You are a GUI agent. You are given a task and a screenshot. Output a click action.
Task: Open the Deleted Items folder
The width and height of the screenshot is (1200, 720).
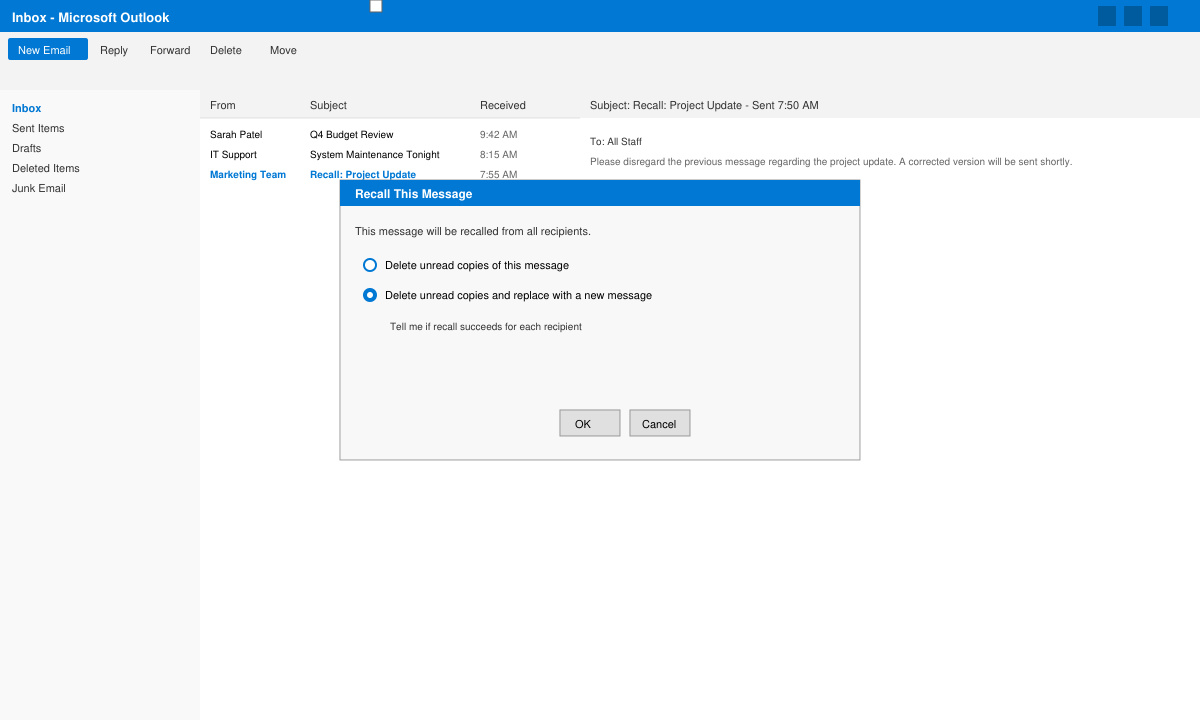(46, 168)
